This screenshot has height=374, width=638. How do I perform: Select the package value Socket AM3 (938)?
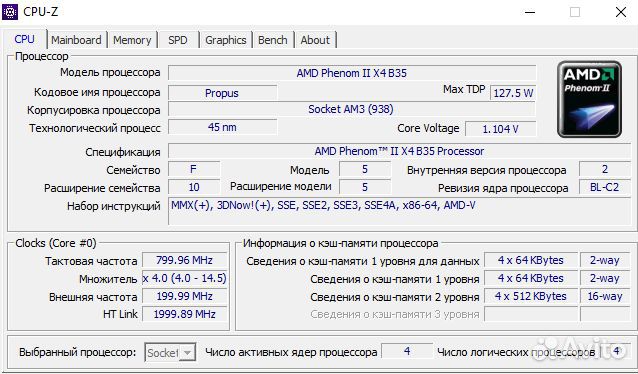pyautogui.click(x=352, y=109)
